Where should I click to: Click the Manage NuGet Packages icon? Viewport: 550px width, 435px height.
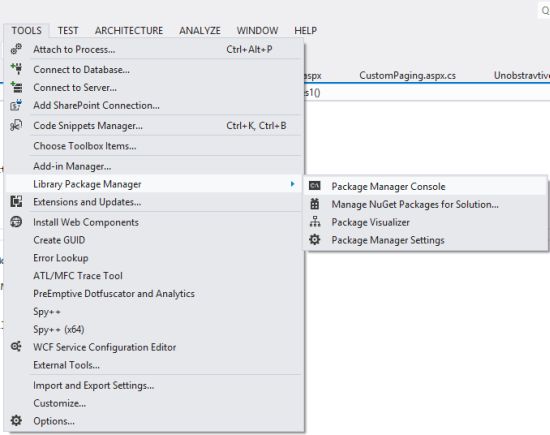315,204
